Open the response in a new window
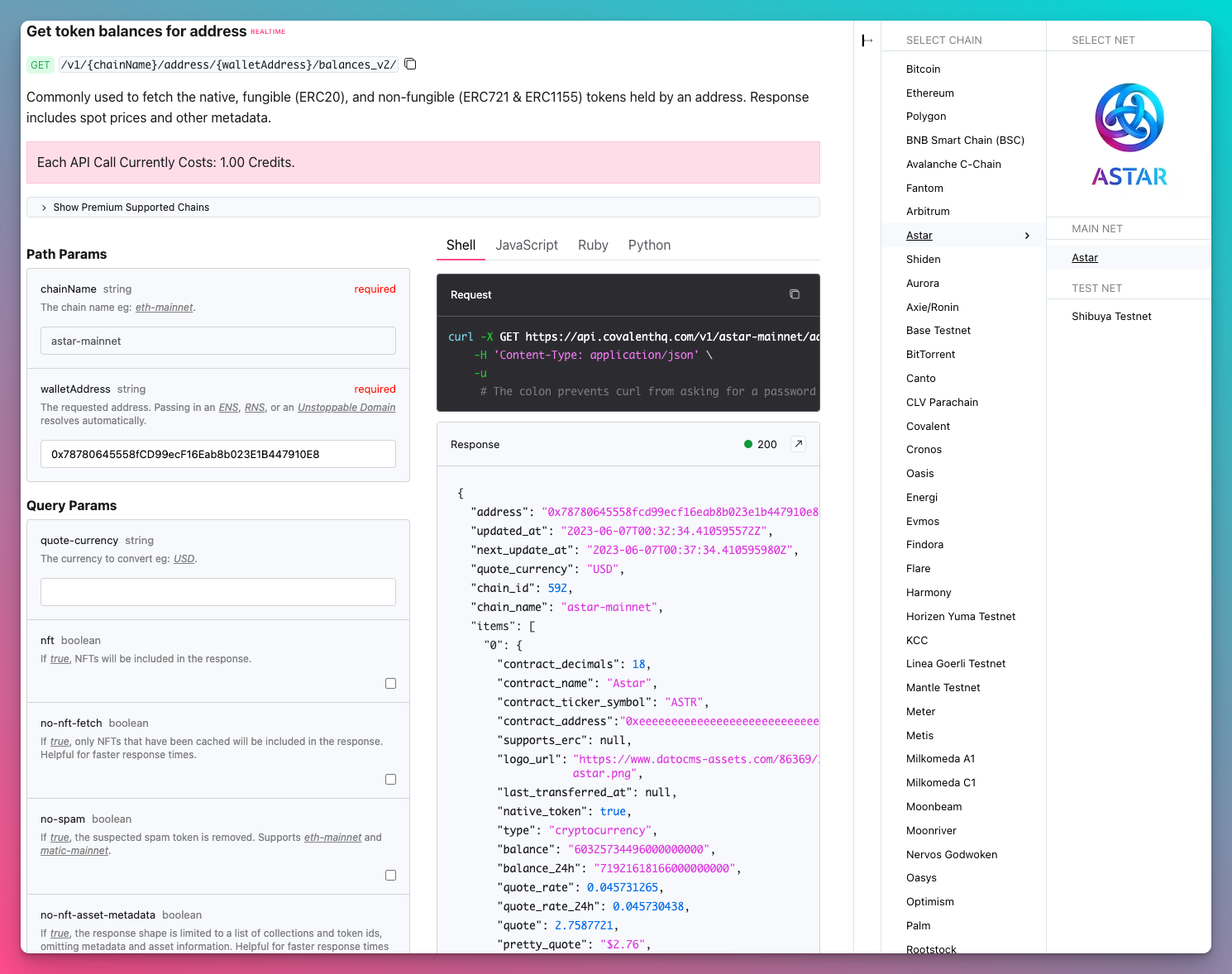The width and height of the screenshot is (1232, 974). click(798, 444)
